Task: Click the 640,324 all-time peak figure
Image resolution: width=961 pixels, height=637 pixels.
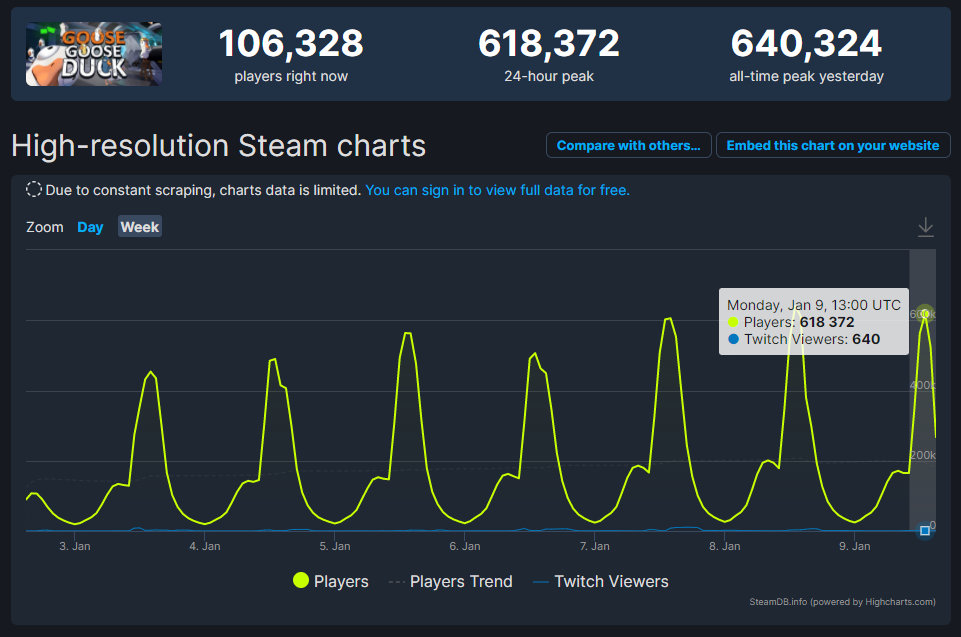Action: tap(806, 43)
